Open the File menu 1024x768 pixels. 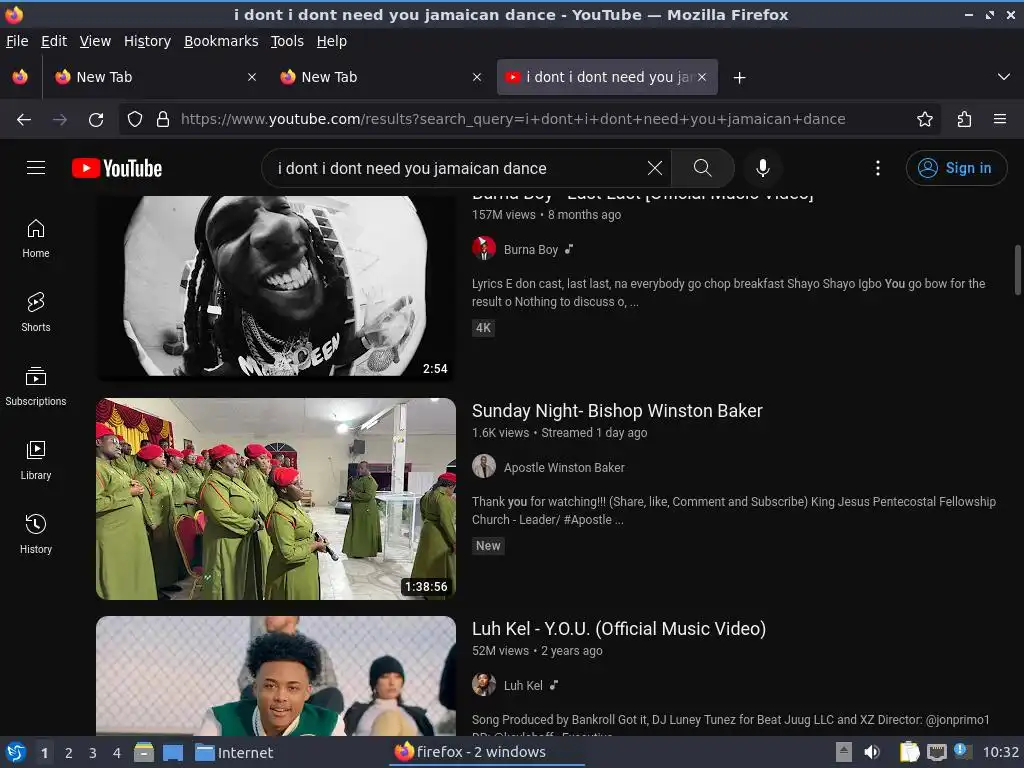coord(17,41)
